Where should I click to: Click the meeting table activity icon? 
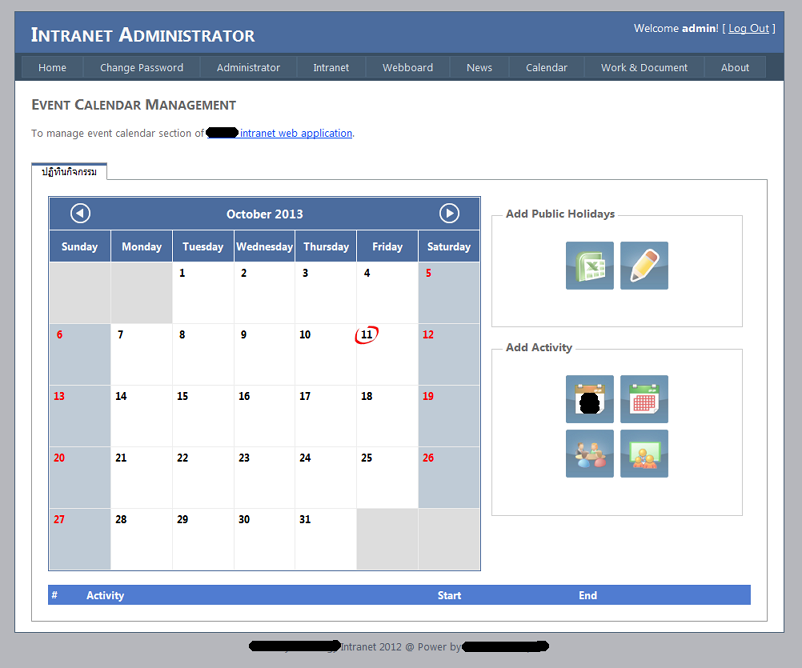590,454
